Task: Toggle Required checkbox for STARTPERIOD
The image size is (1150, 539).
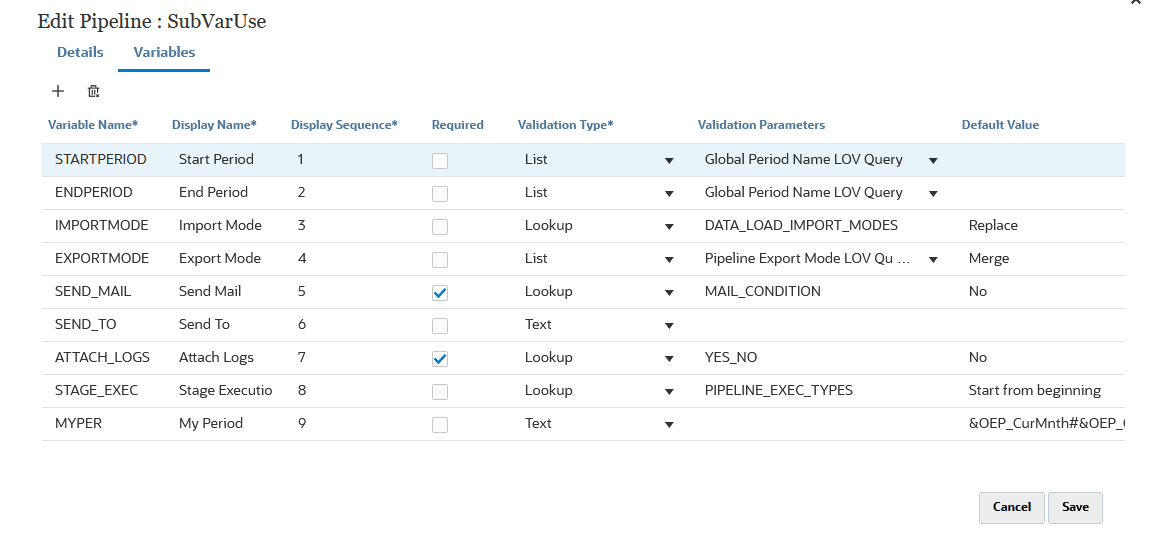Action: pyautogui.click(x=440, y=161)
